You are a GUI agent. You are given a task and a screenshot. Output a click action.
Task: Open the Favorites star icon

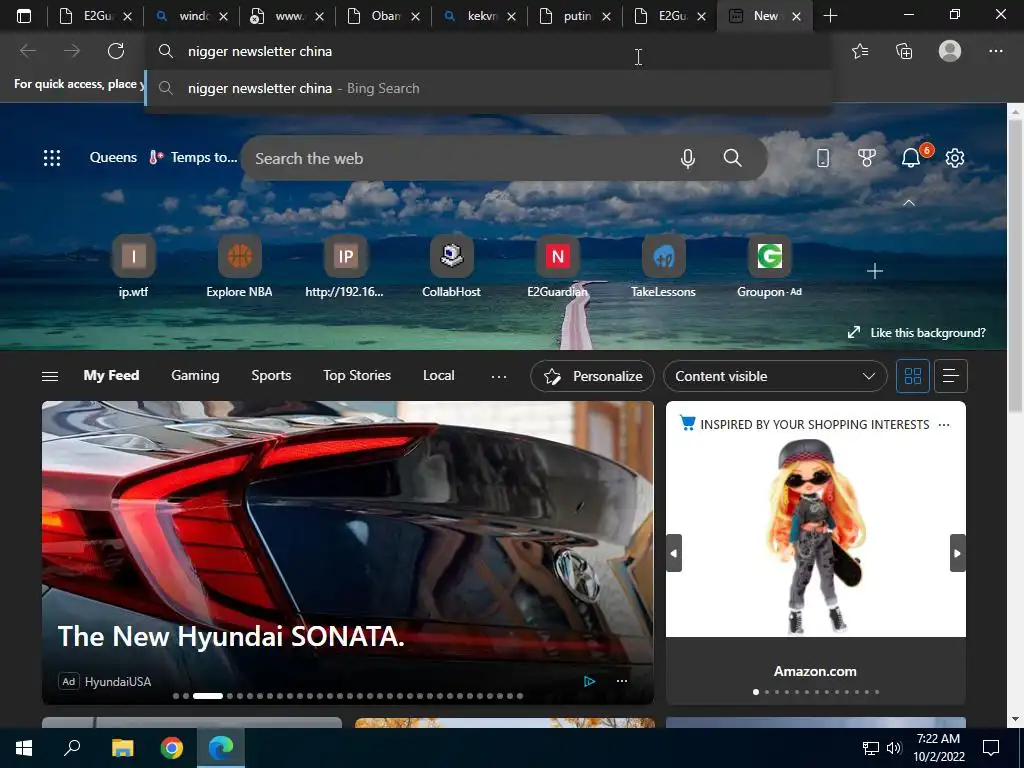click(x=860, y=51)
